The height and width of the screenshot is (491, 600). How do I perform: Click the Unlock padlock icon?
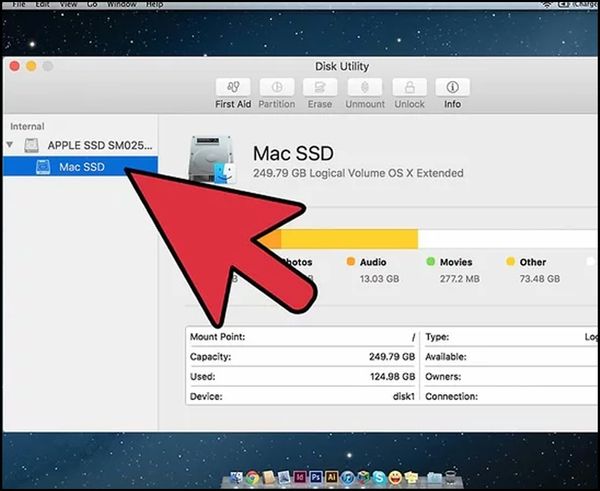tap(408, 88)
